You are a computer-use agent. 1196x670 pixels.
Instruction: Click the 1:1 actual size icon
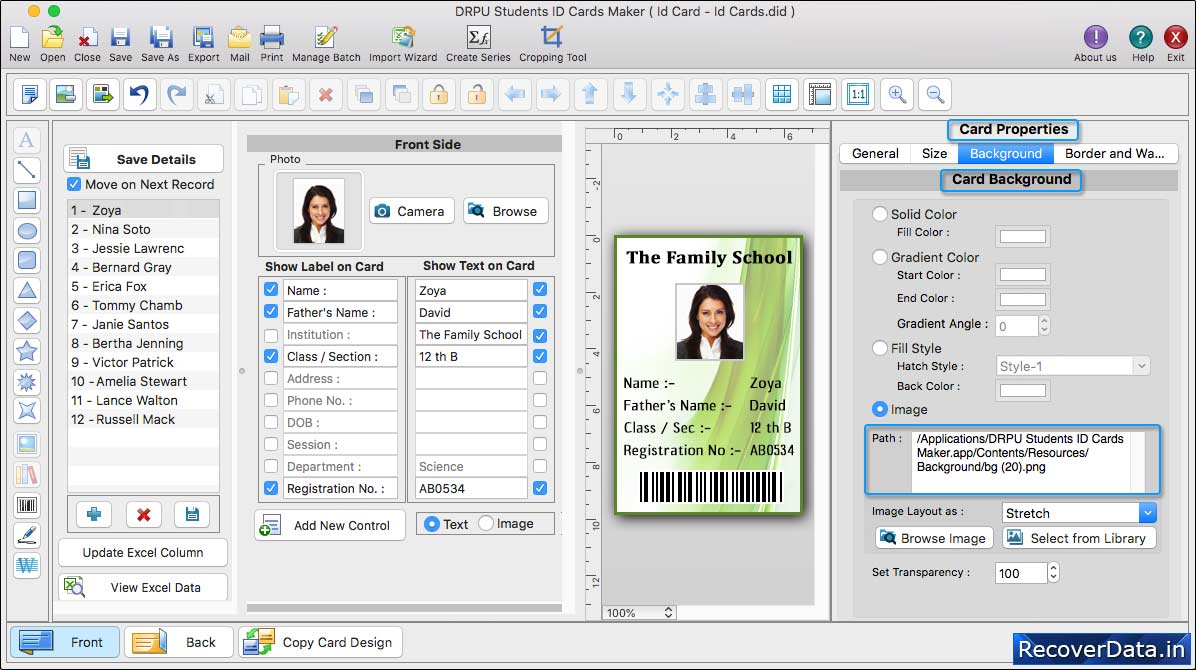pos(858,95)
